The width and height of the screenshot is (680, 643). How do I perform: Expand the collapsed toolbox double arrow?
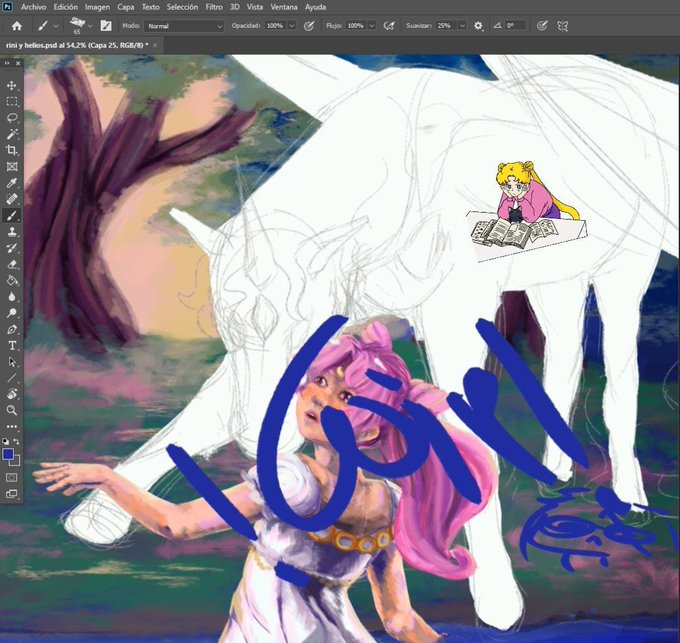point(7,63)
